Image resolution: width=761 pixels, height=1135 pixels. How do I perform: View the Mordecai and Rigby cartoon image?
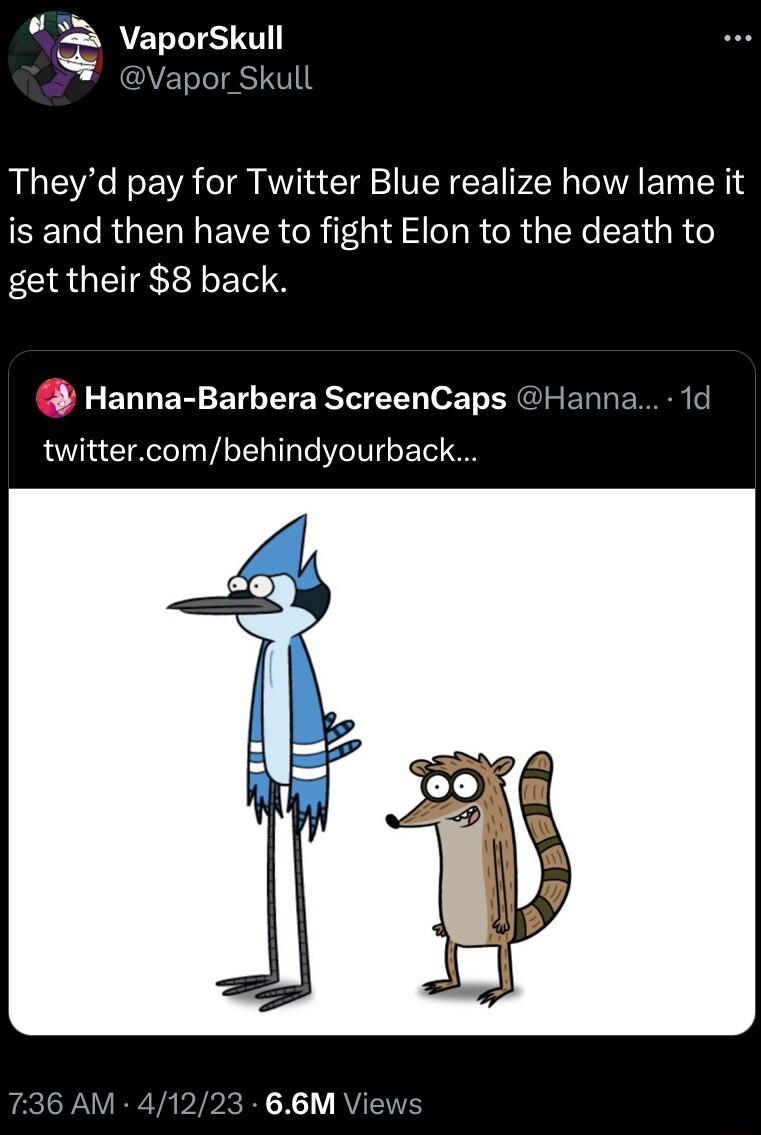pos(380,760)
